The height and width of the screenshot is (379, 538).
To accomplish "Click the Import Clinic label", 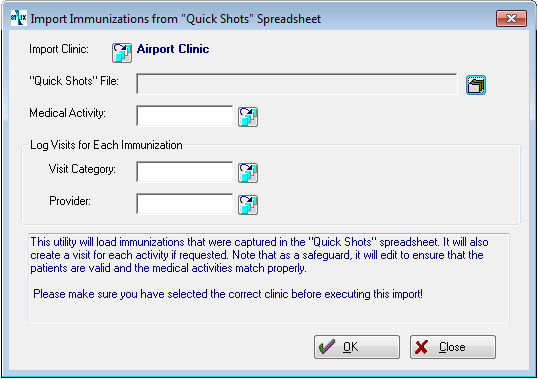I will 59,49.
